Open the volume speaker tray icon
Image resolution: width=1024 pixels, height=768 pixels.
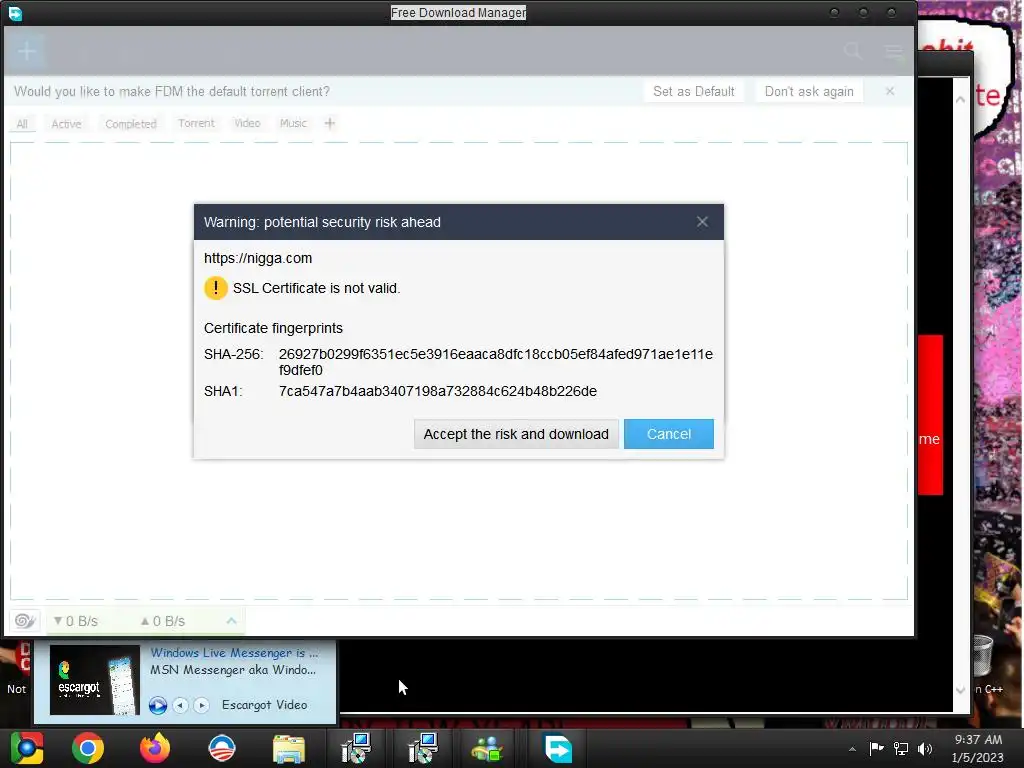[925, 749]
